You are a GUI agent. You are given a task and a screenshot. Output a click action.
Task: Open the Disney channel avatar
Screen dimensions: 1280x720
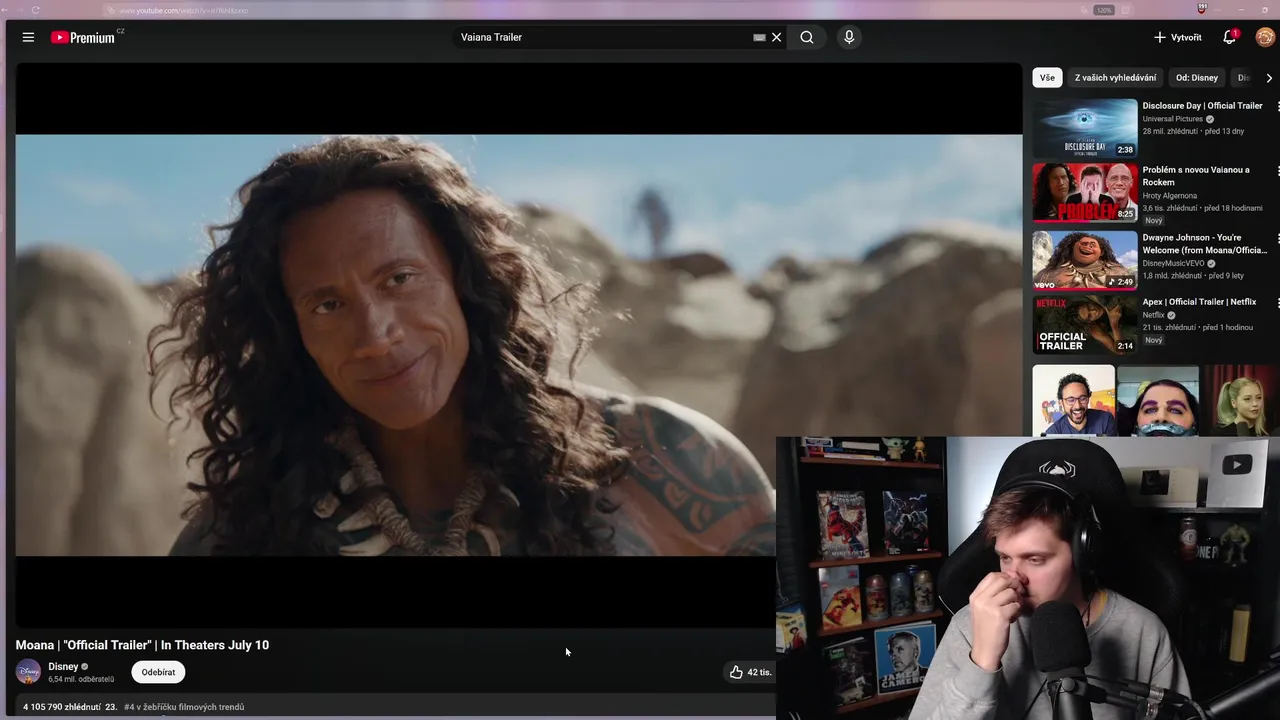[28, 672]
